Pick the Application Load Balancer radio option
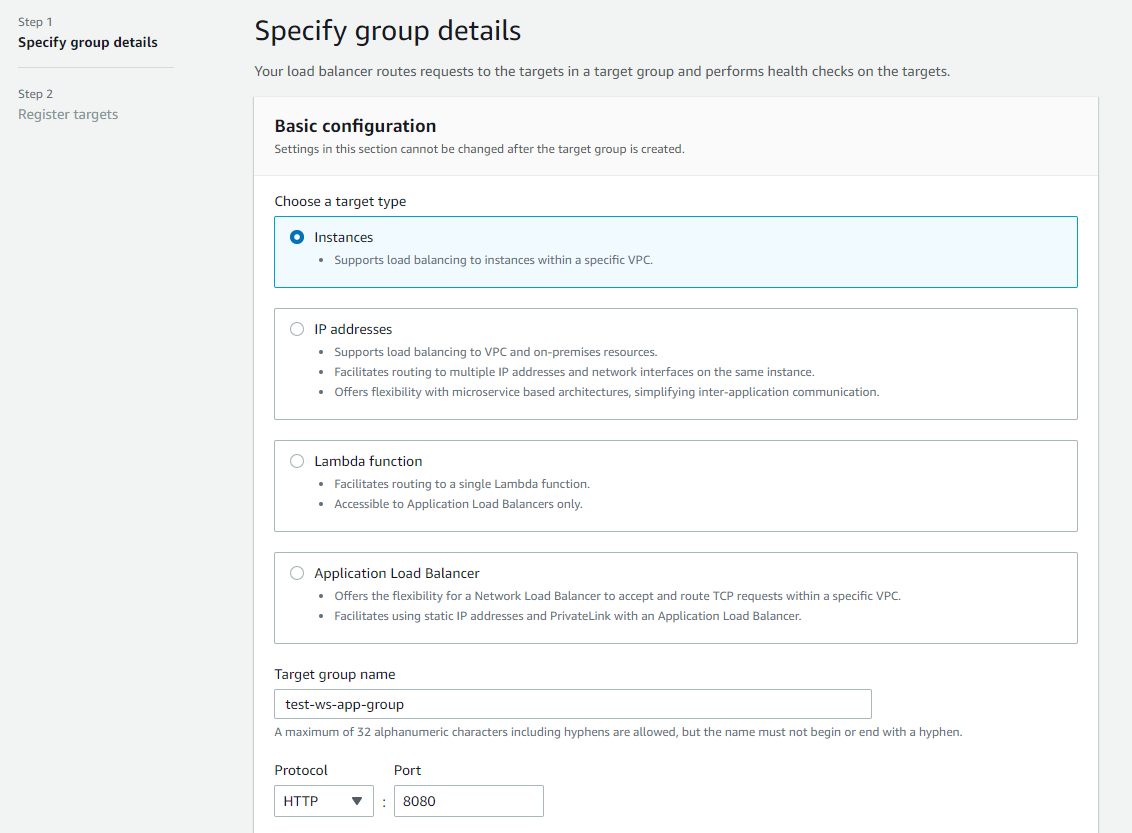 click(297, 573)
